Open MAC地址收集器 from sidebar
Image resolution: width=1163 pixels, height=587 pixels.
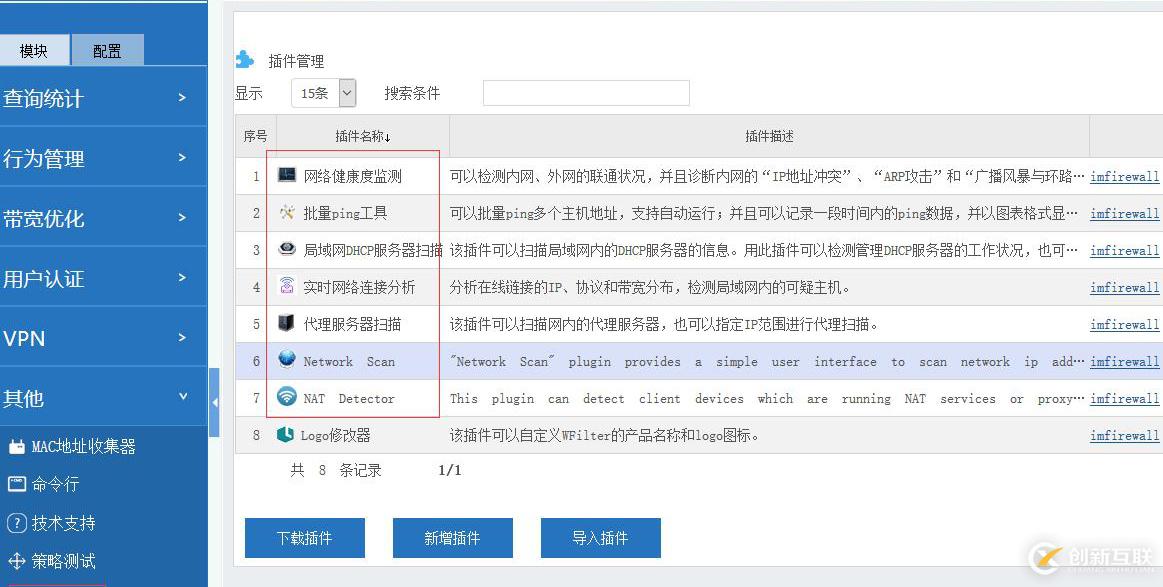(83, 447)
